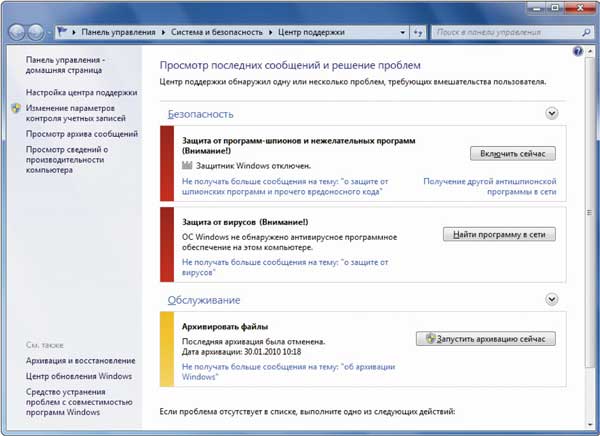
Task: Open Архивация и восстановление link
Action: (x=80, y=361)
